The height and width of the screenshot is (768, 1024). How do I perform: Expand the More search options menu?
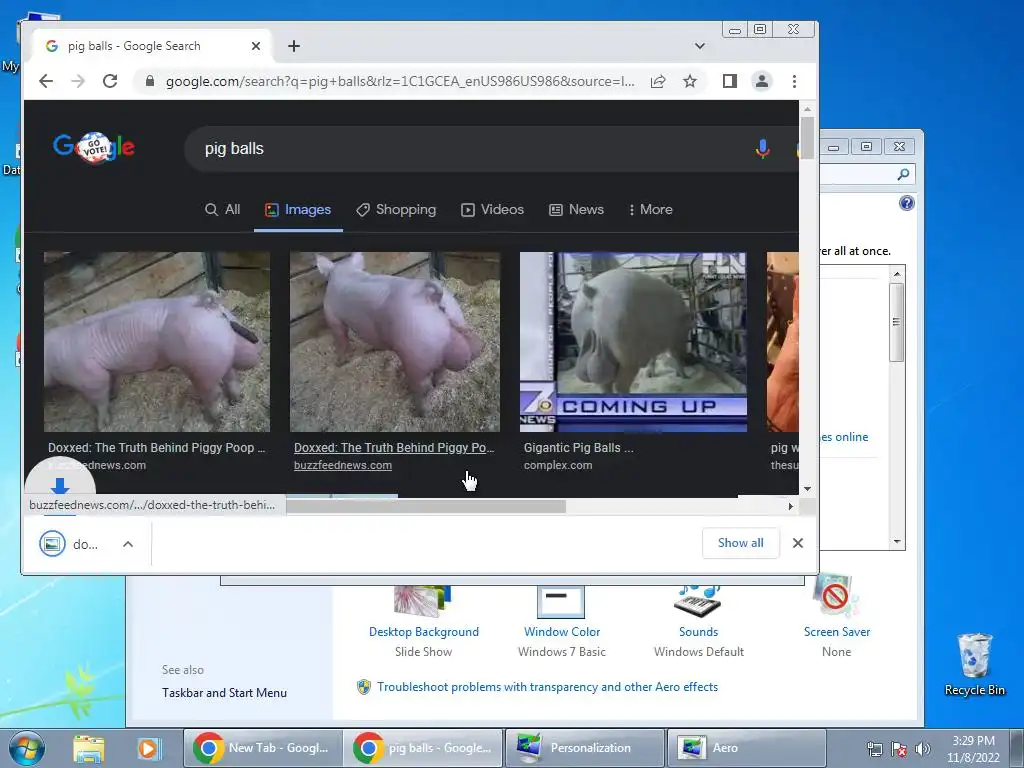[x=650, y=210]
